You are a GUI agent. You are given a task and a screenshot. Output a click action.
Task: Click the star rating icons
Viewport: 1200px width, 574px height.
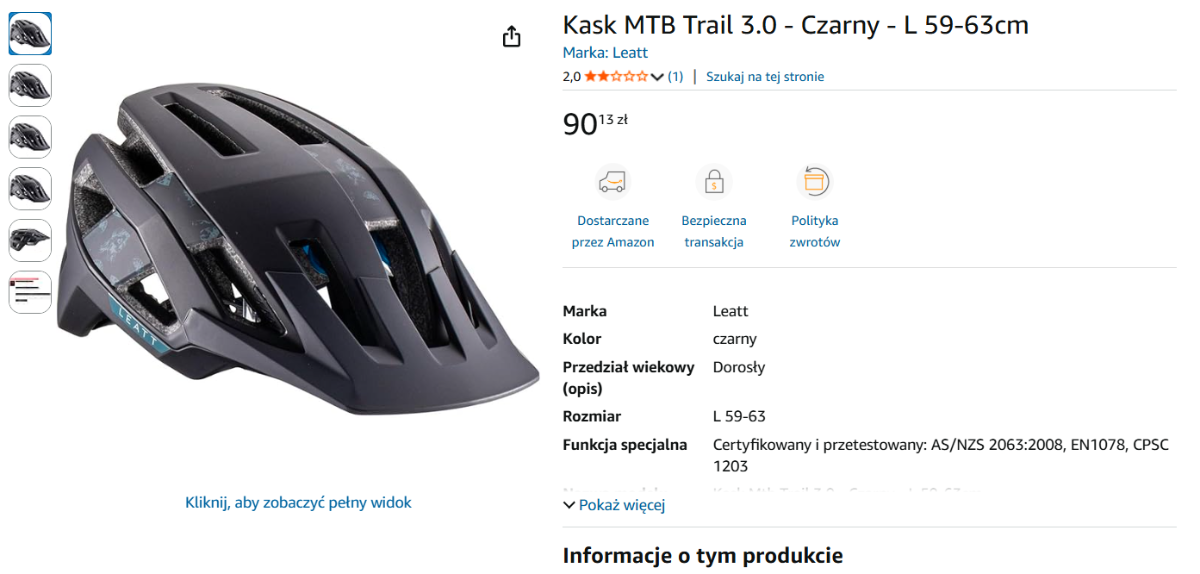pyautogui.click(x=616, y=76)
